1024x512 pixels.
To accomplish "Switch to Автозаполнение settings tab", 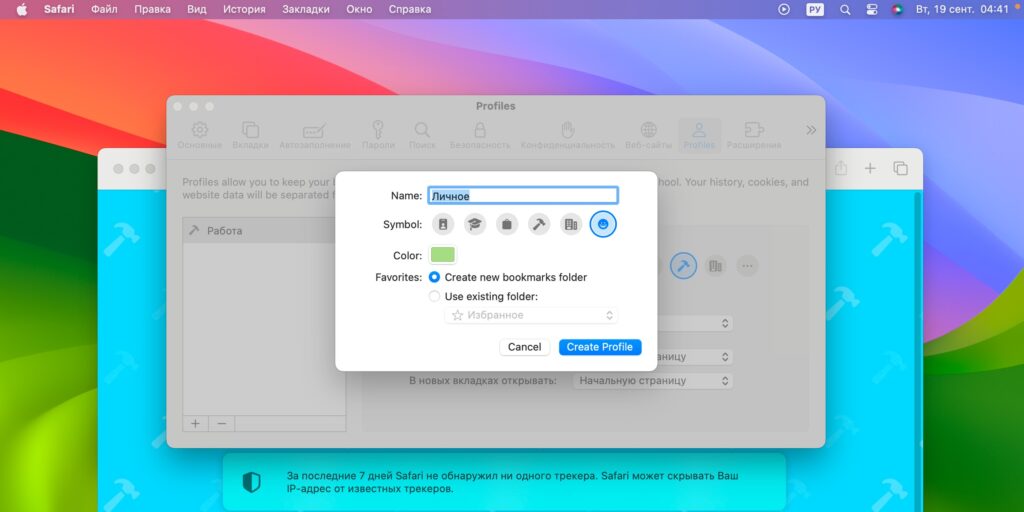I will 315,136.
